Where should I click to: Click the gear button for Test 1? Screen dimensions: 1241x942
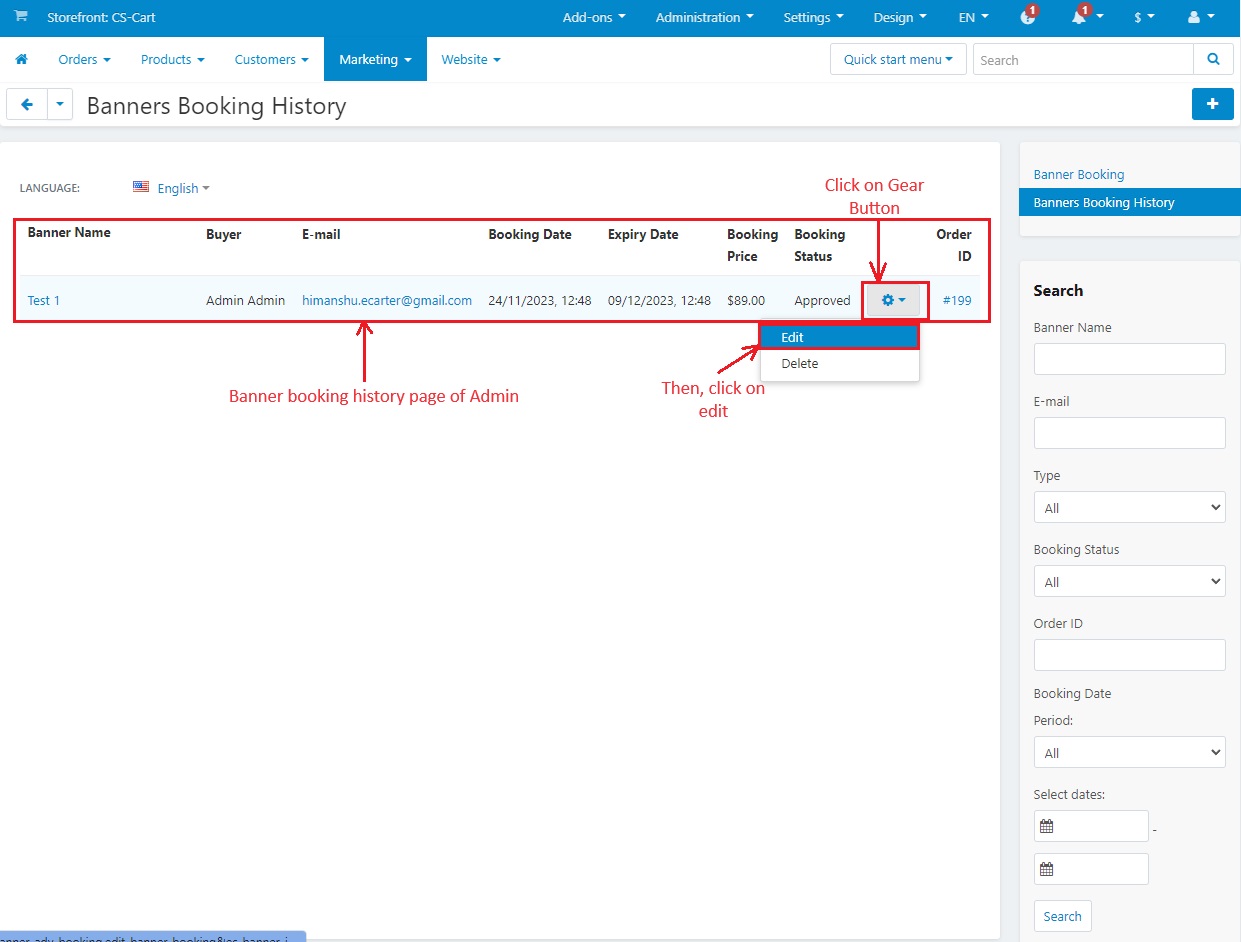(893, 300)
